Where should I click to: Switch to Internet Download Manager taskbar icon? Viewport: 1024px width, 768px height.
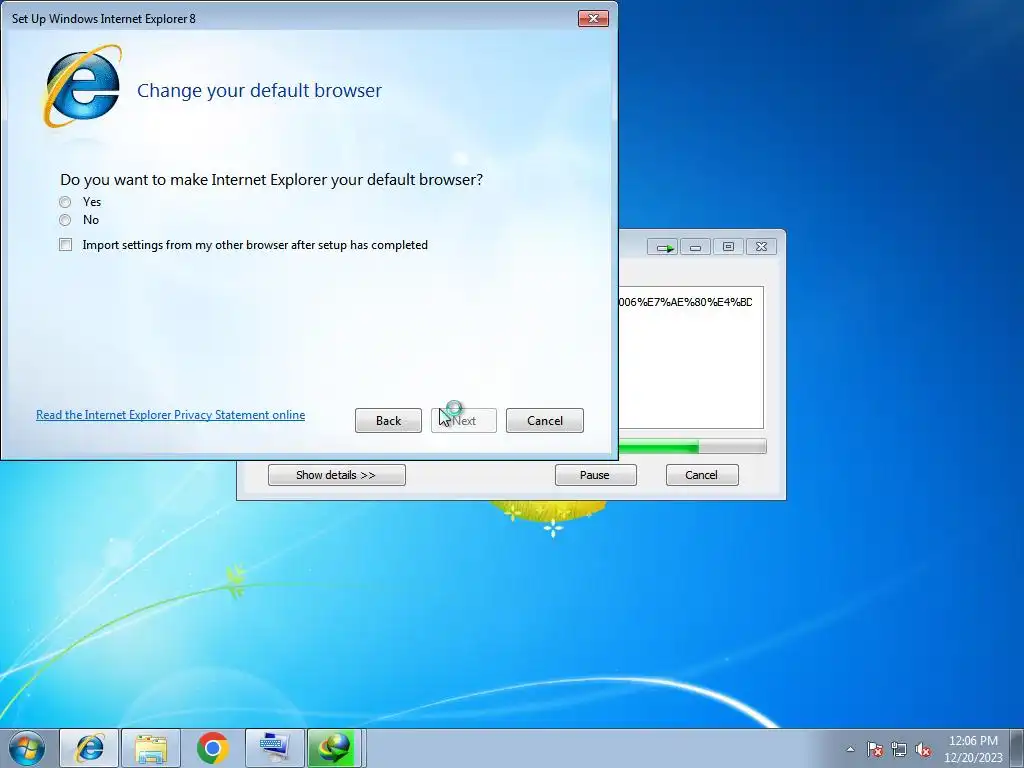pyautogui.click(x=336, y=748)
